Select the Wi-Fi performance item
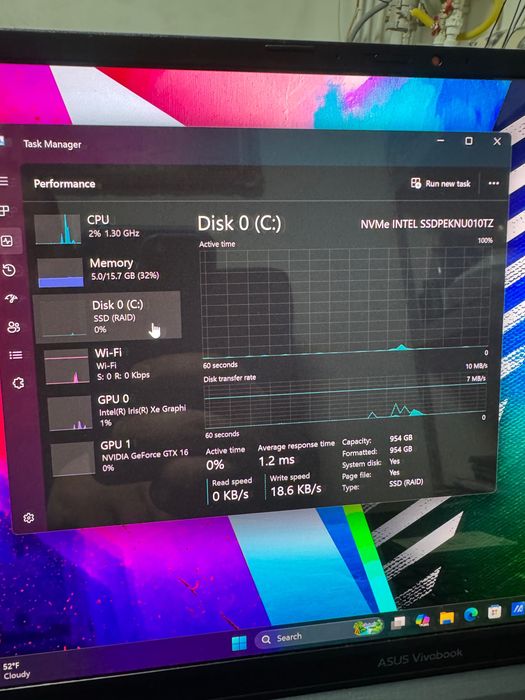This screenshot has width=525, height=700. 114,365
